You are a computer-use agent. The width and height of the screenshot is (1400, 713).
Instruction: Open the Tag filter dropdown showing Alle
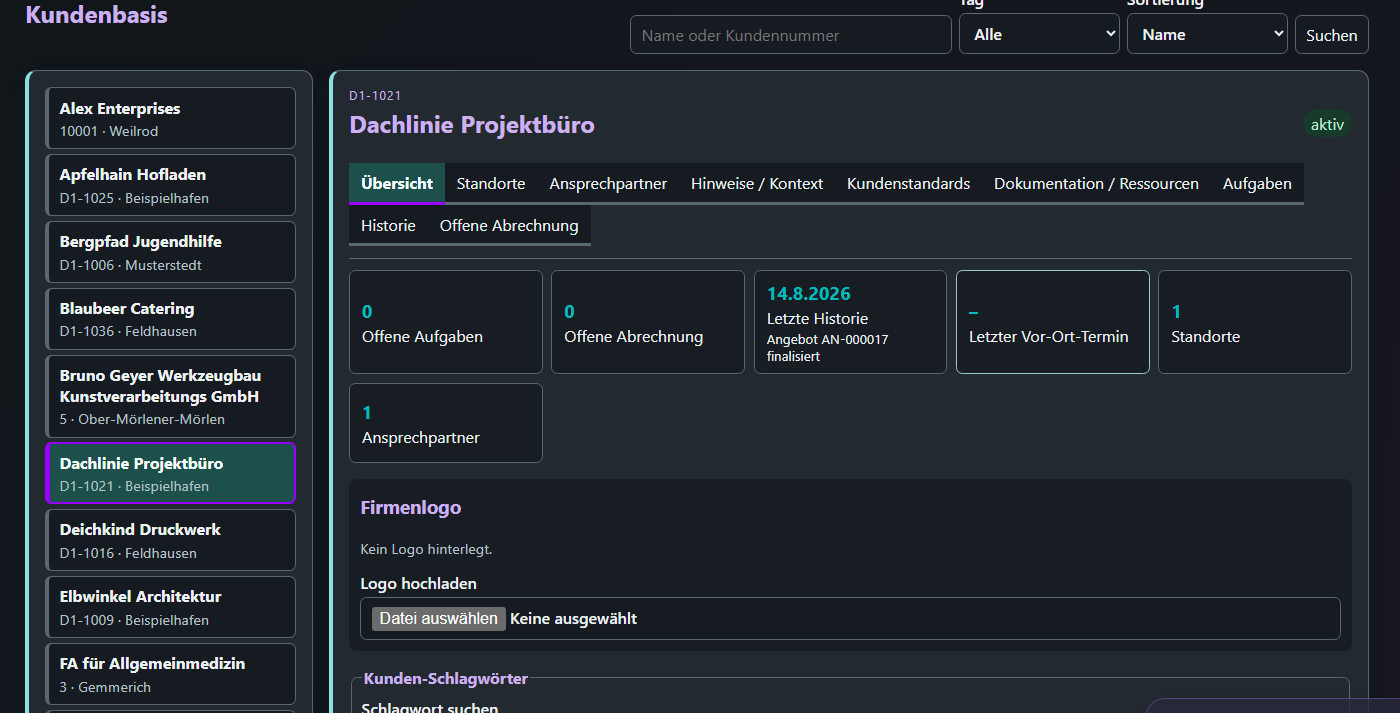pyautogui.click(x=1039, y=34)
